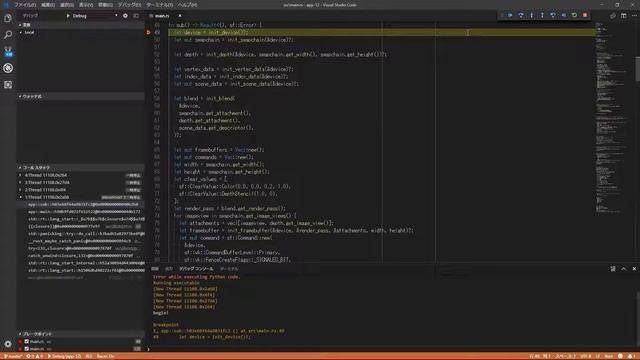Click the debug console input field
This screenshot has height=360, width=640.
coord(392,349)
